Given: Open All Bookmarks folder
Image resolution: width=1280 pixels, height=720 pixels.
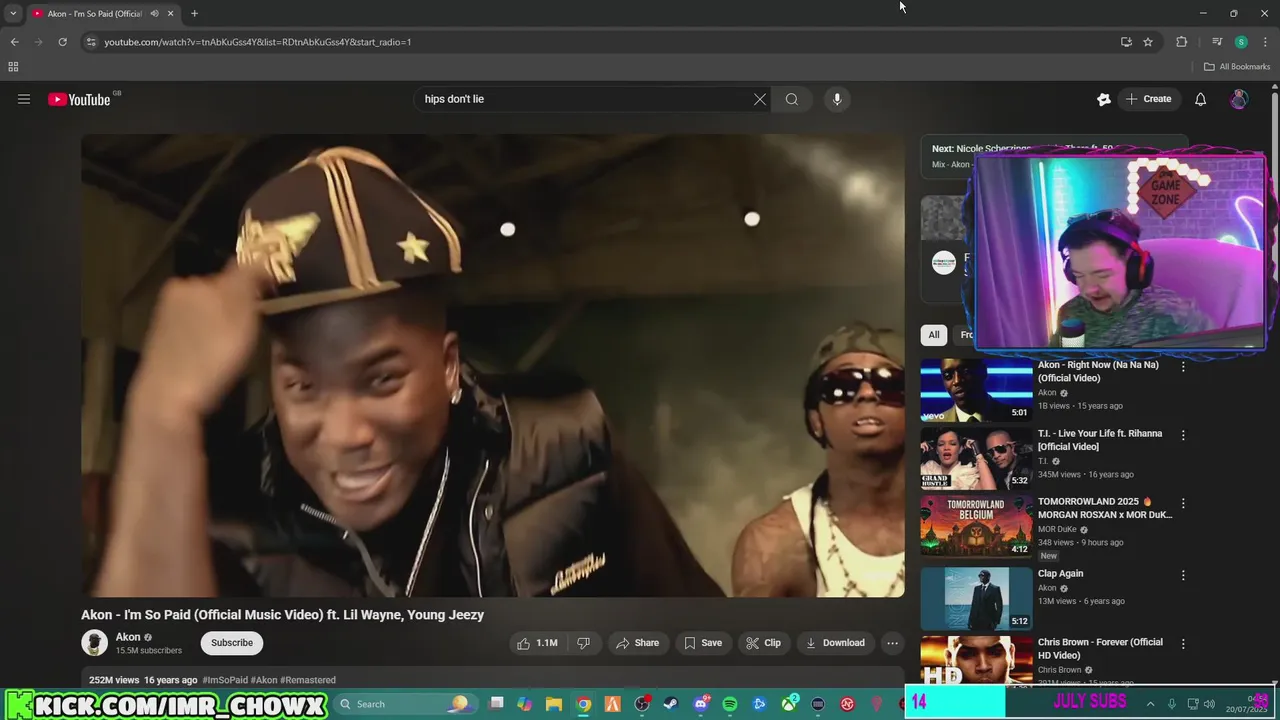Looking at the screenshot, I should (x=1237, y=67).
